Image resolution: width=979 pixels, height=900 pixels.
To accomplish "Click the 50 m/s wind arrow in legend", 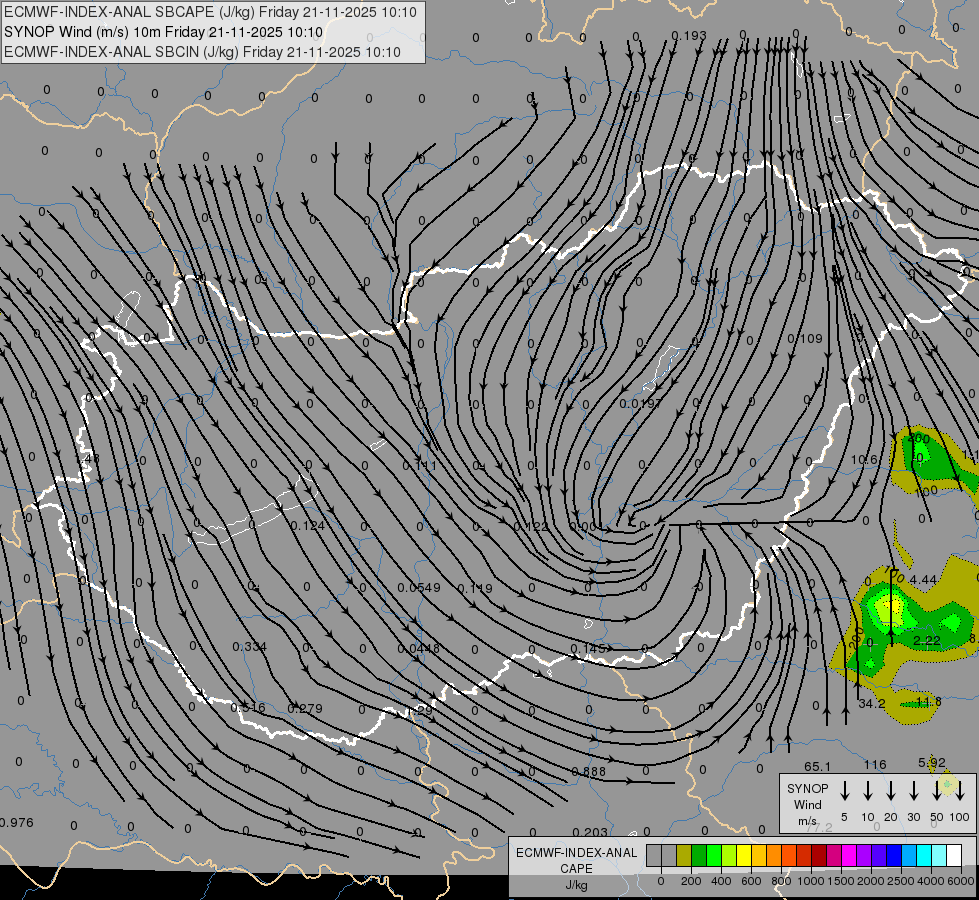I will pyautogui.click(x=937, y=791).
